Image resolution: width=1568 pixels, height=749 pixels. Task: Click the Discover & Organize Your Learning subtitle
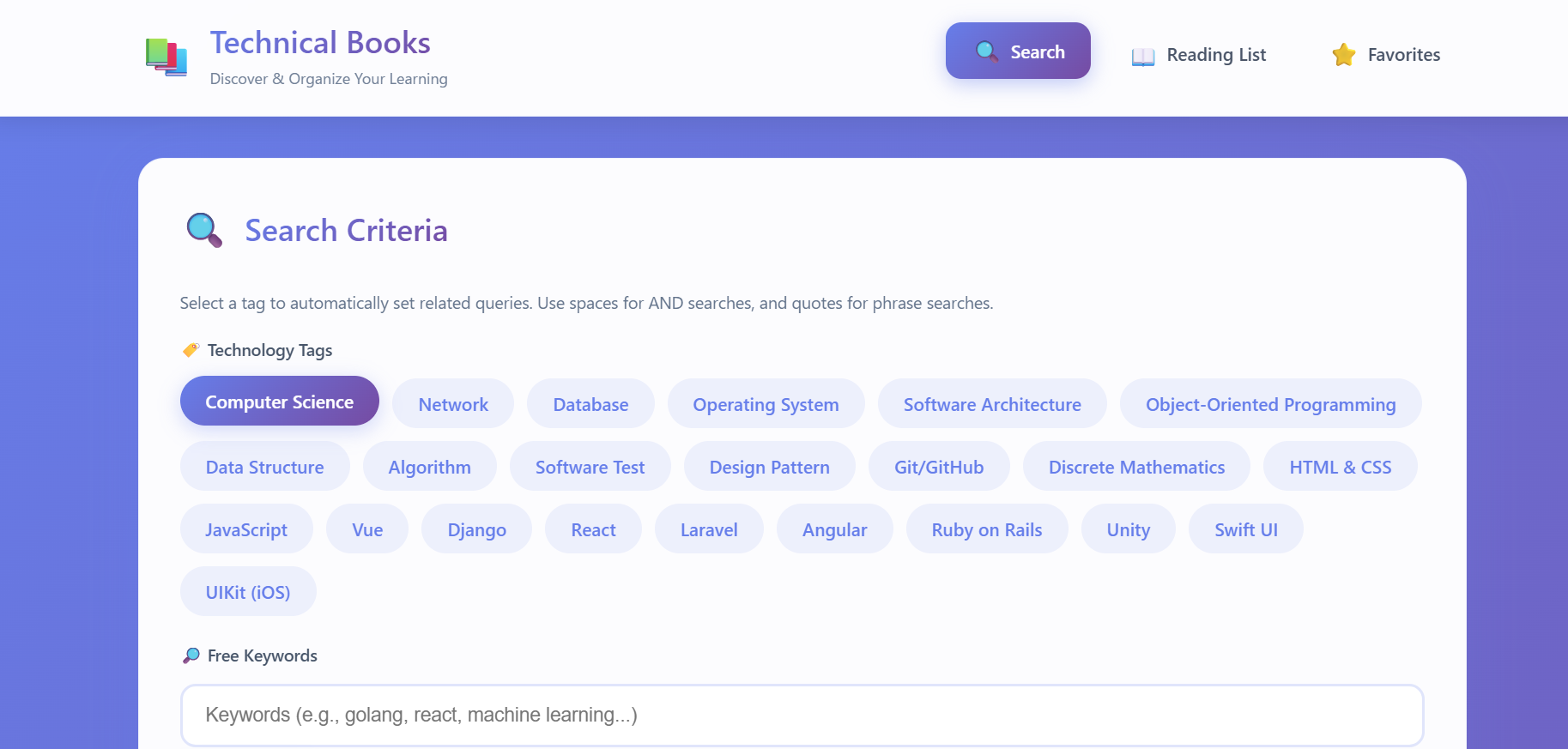pyautogui.click(x=329, y=78)
